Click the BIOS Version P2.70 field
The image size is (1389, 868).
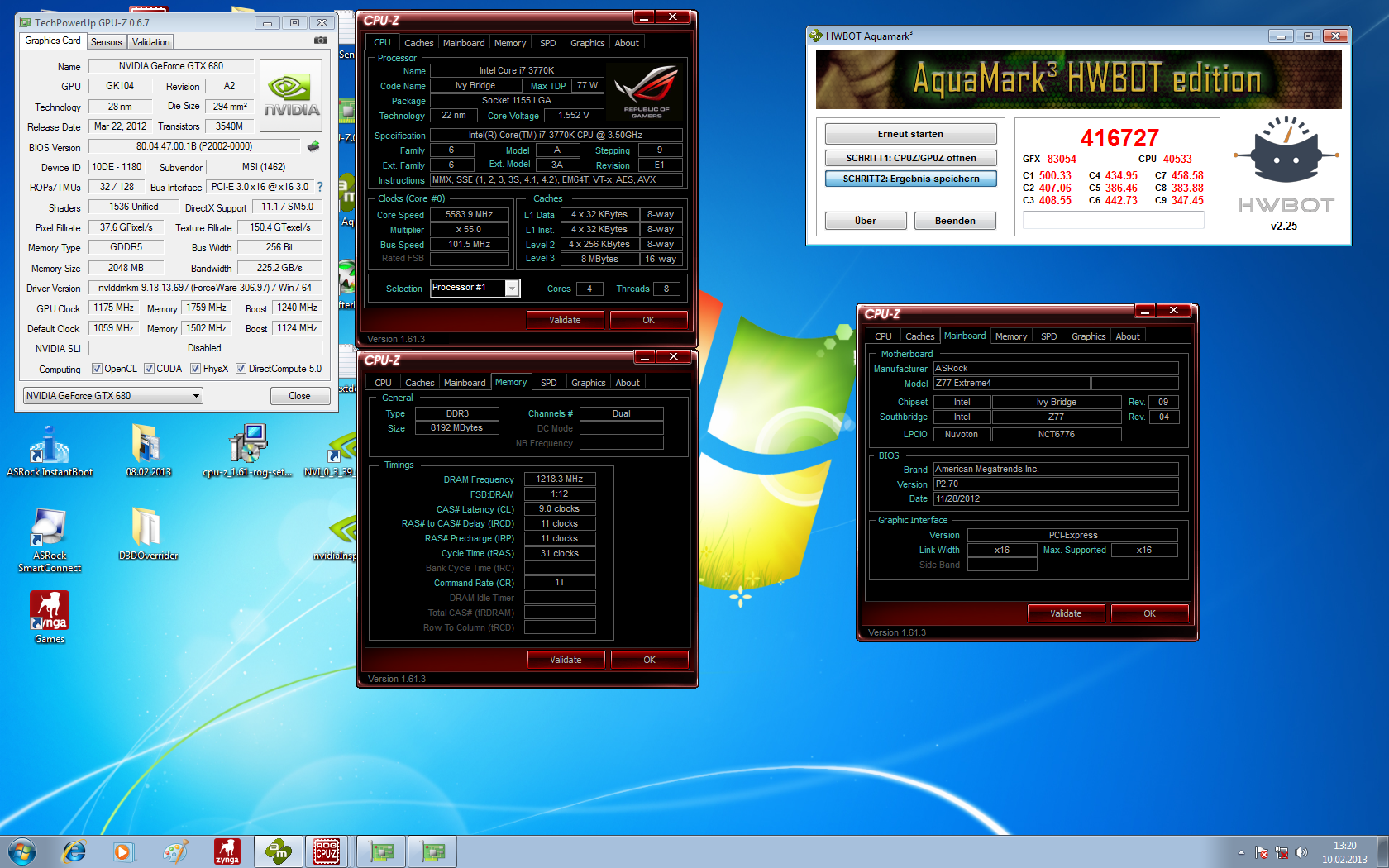1056,484
